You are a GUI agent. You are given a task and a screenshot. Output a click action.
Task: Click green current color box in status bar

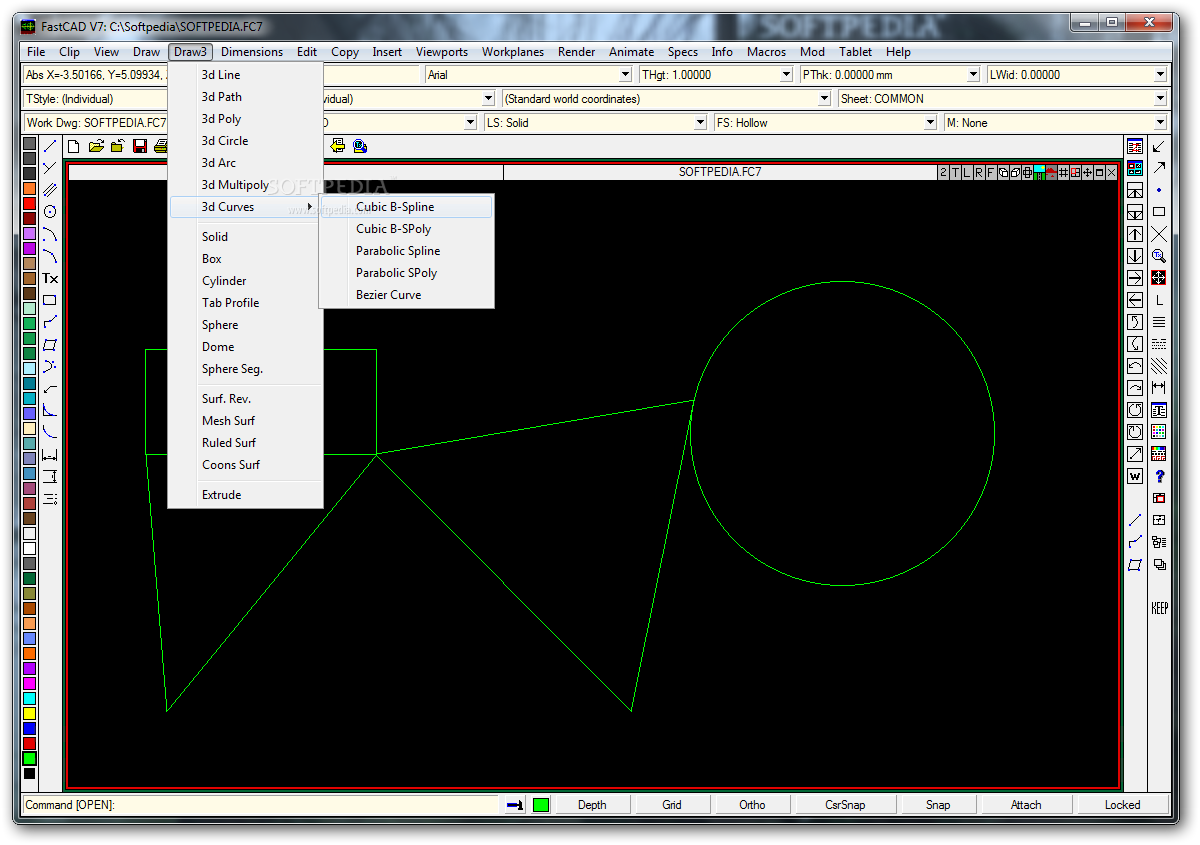pos(541,804)
